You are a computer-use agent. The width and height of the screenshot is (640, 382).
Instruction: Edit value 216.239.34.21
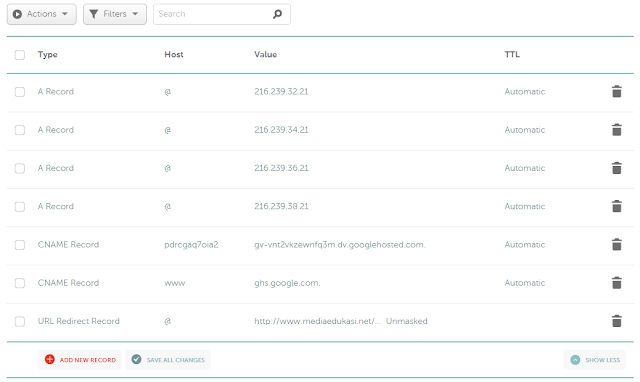(x=281, y=130)
